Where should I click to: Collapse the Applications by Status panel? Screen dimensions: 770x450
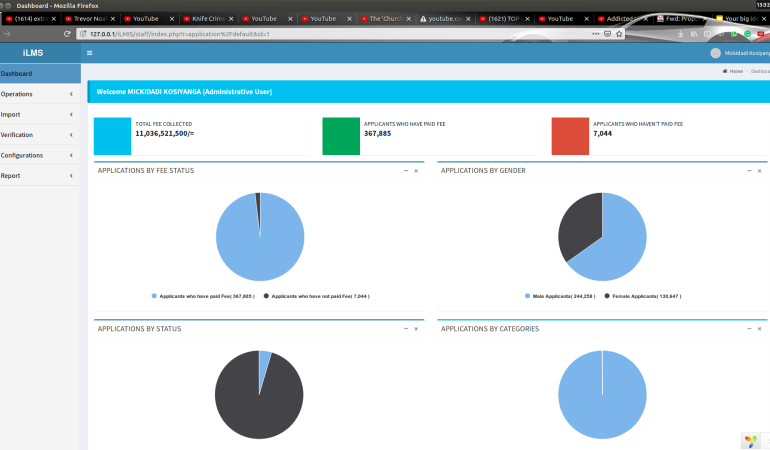click(405, 328)
